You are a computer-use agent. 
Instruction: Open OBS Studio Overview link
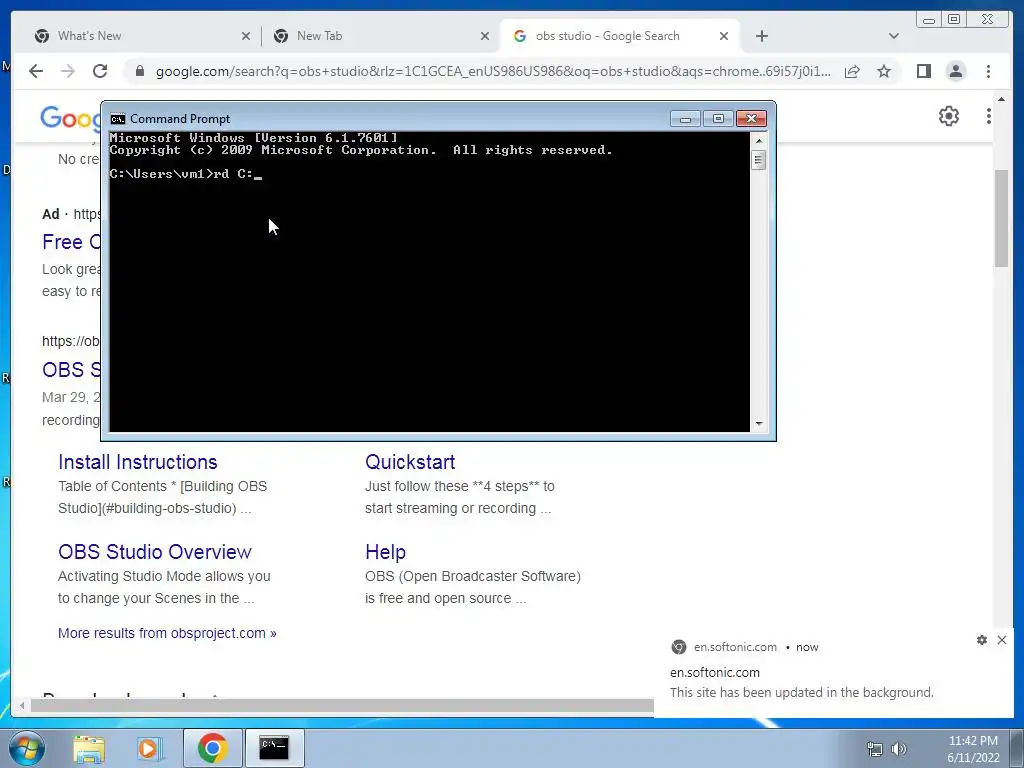155,552
